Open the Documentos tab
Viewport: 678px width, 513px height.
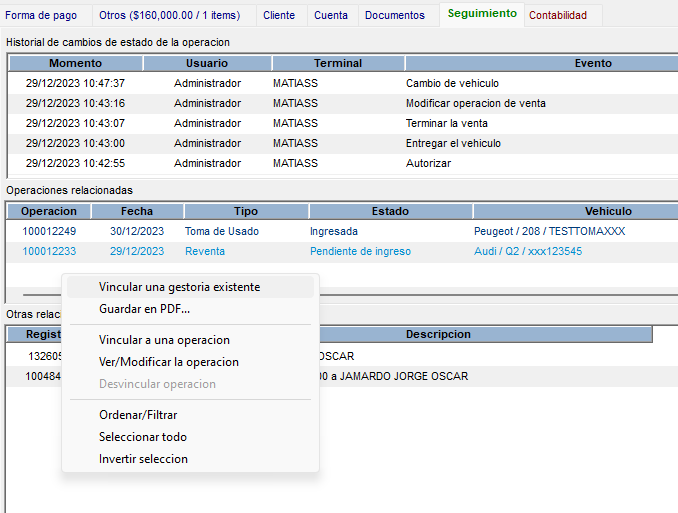pos(394,15)
